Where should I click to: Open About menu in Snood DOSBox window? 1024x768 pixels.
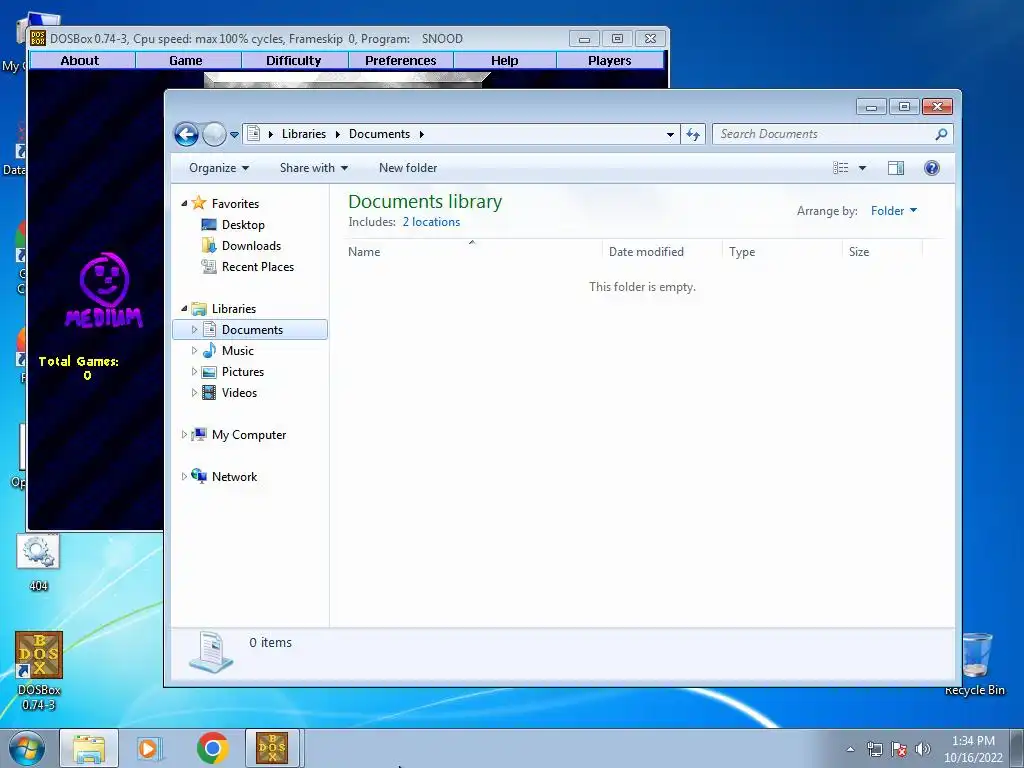[82, 61]
